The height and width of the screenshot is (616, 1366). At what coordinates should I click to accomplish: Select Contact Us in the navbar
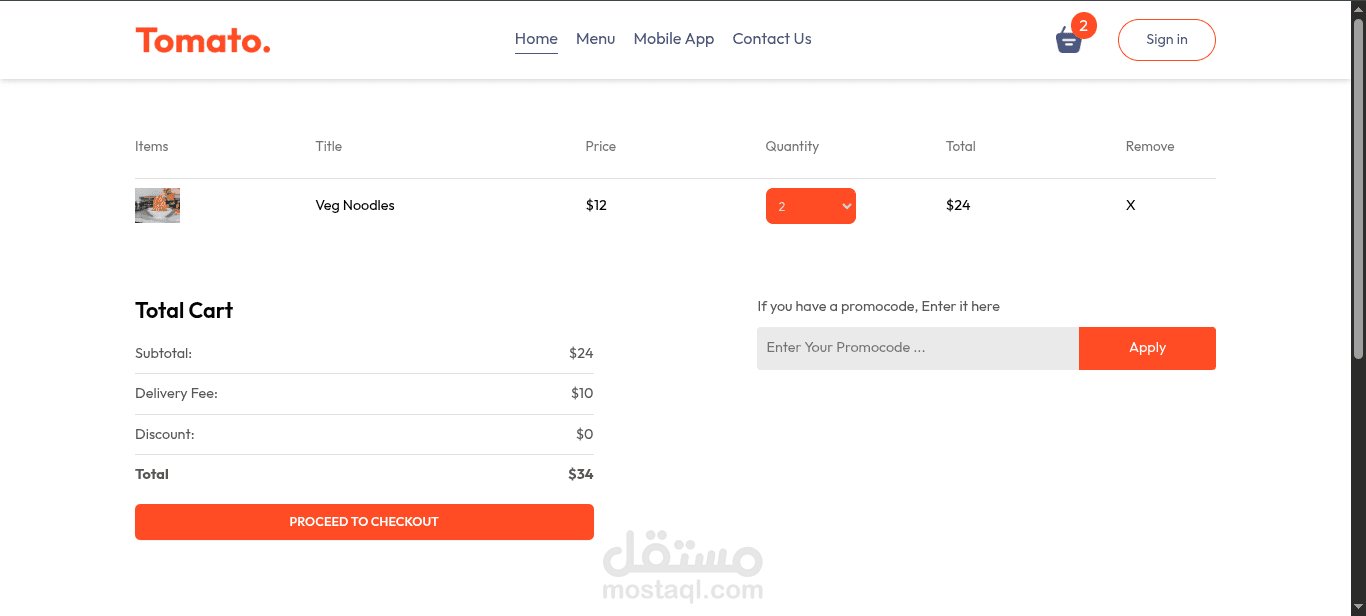pyautogui.click(x=772, y=39)
